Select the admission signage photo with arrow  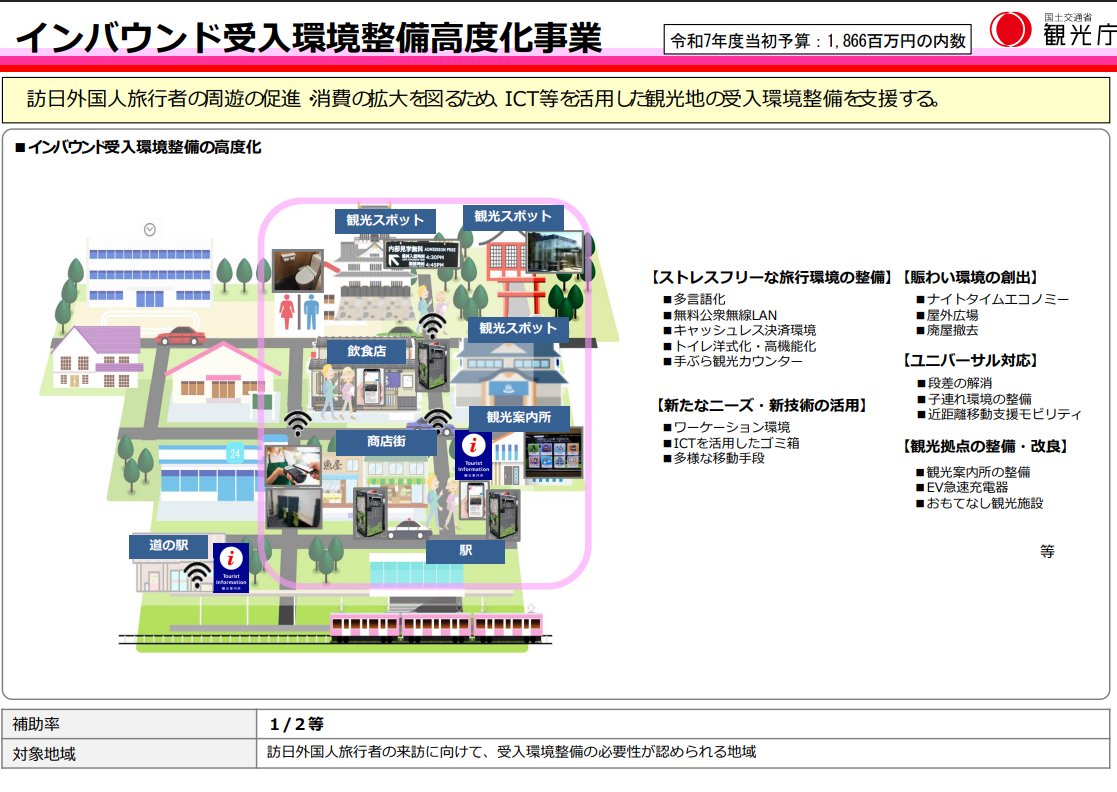tap(422, 255)
